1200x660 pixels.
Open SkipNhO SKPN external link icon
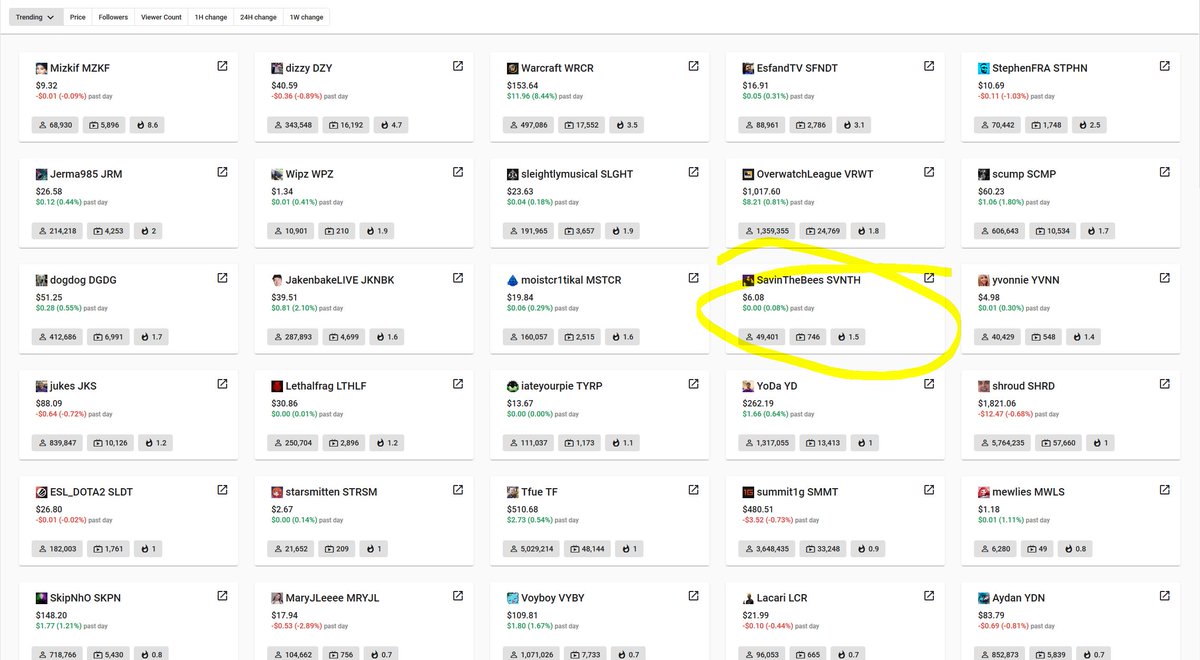pos(222,596)
